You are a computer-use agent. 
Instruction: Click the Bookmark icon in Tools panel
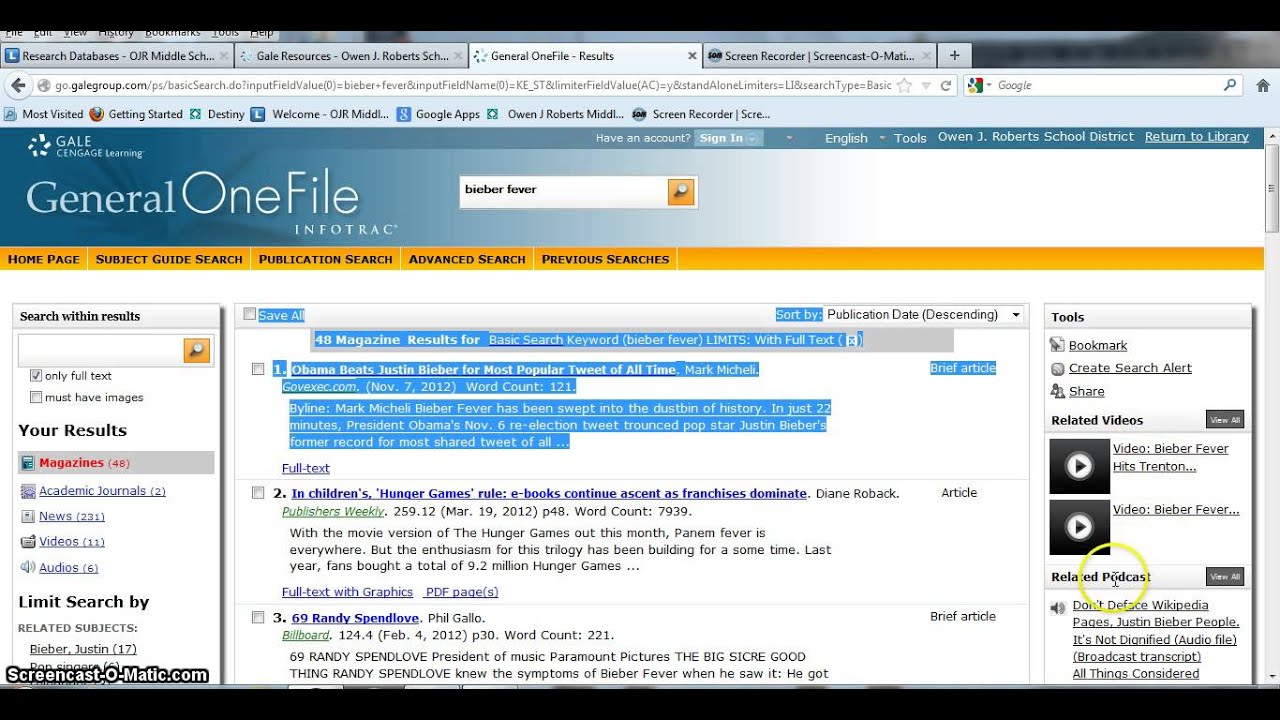(x=1057, y=345)
